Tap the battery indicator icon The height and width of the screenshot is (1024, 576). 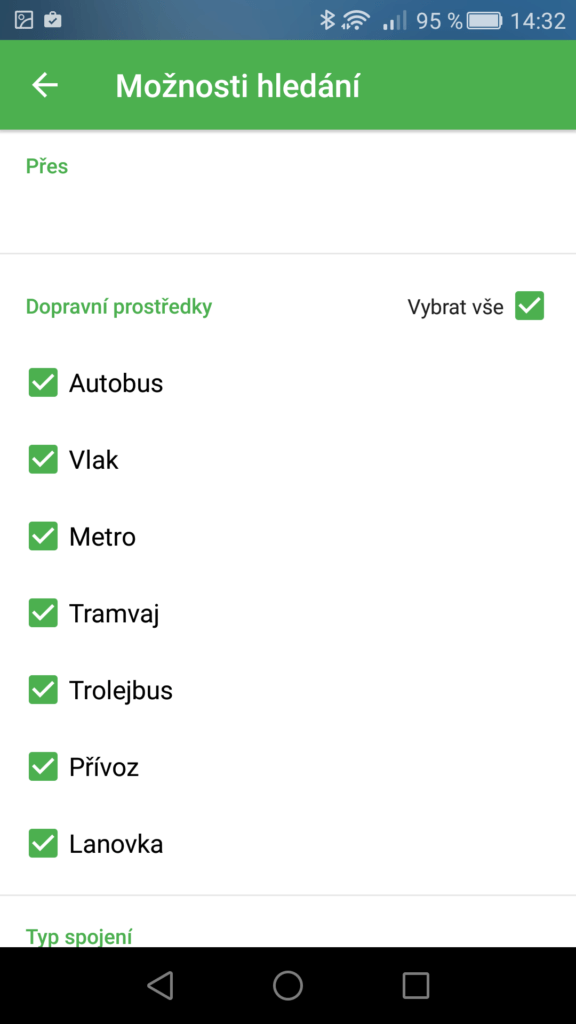click(485, 21)
